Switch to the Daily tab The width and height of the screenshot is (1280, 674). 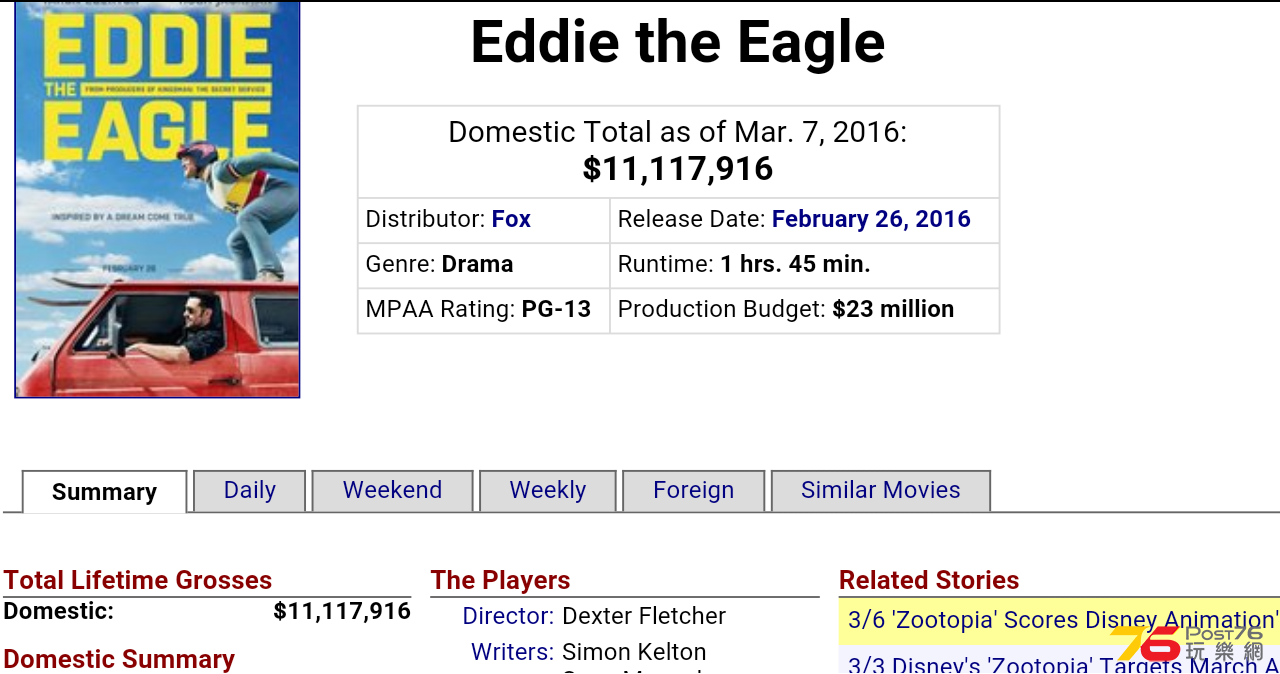coord(249,491)
